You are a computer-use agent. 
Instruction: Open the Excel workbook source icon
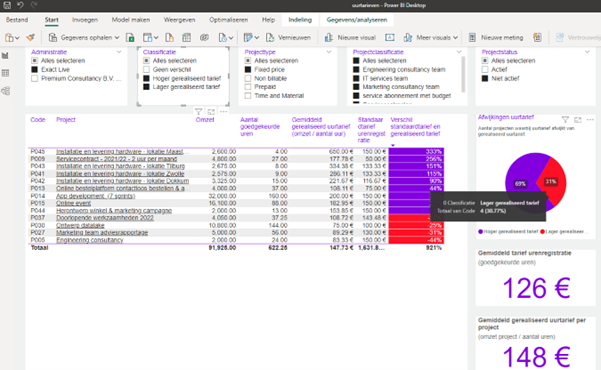[x=130, y=38]
